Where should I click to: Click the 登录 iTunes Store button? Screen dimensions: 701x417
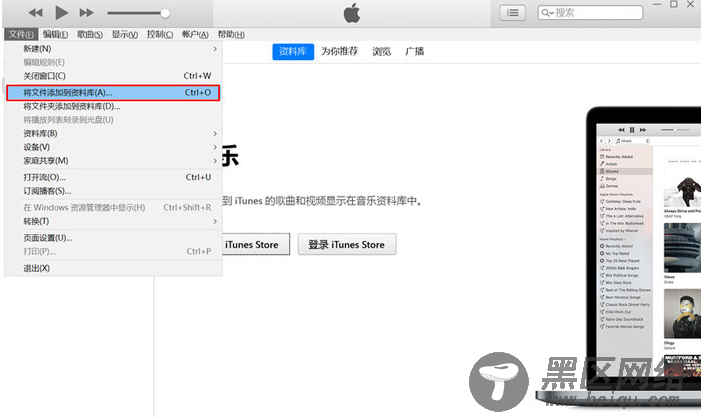pos(347,244)
